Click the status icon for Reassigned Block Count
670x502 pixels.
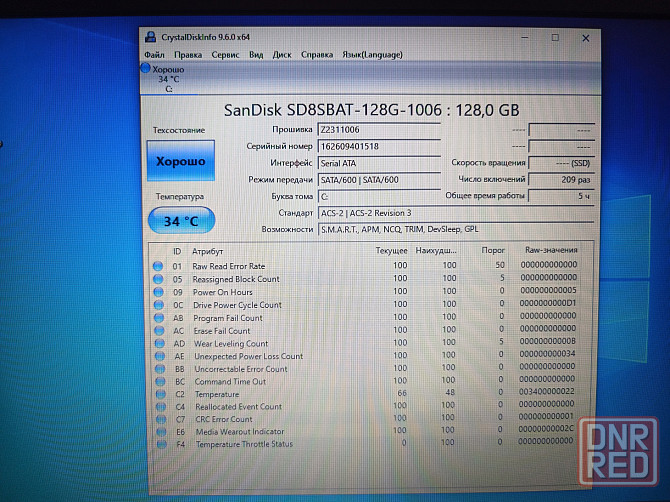tap(158, 279)
